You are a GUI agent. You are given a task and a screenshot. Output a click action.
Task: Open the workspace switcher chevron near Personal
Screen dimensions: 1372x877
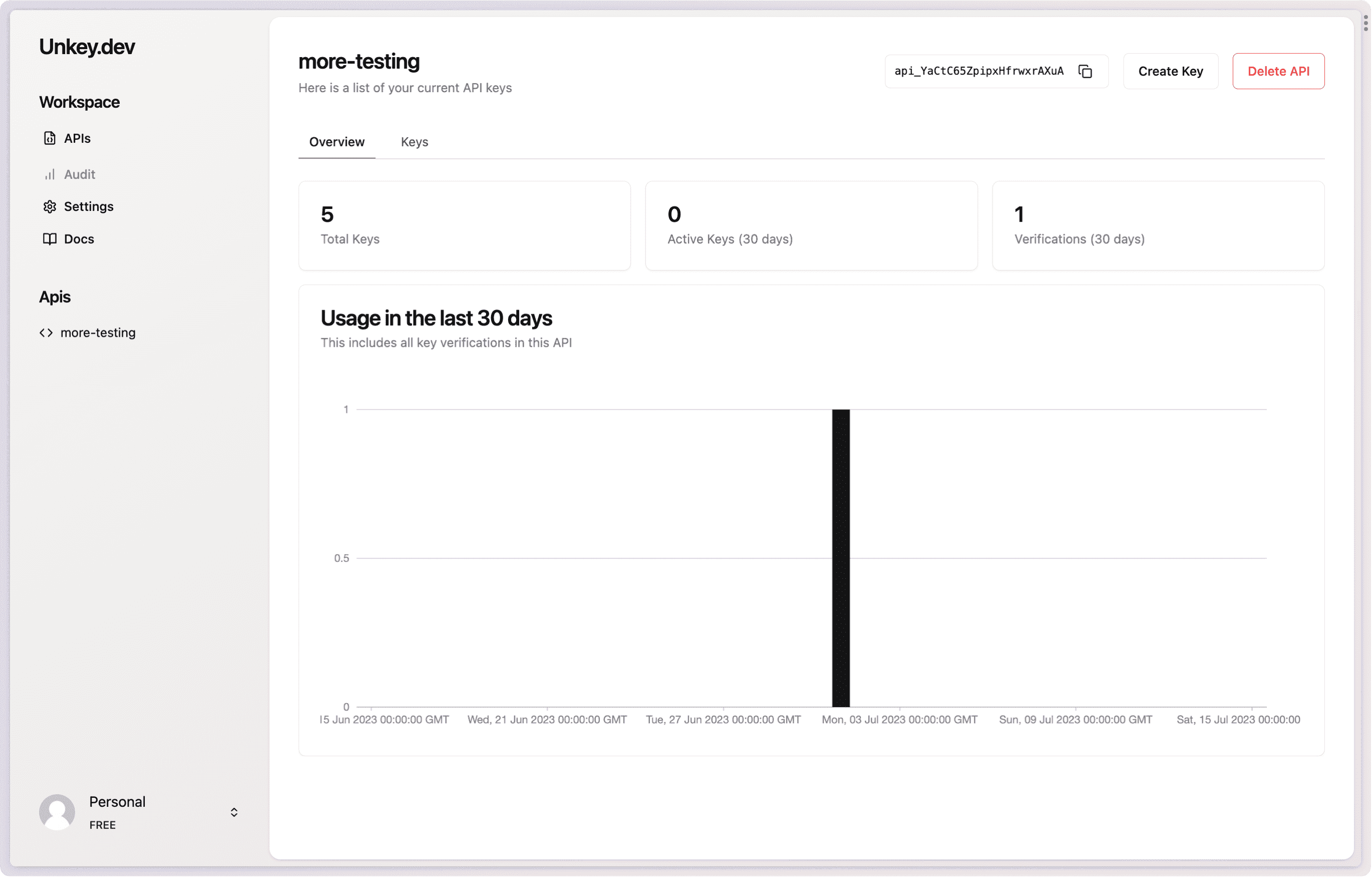pyautogui.click(x=234, y=812)
